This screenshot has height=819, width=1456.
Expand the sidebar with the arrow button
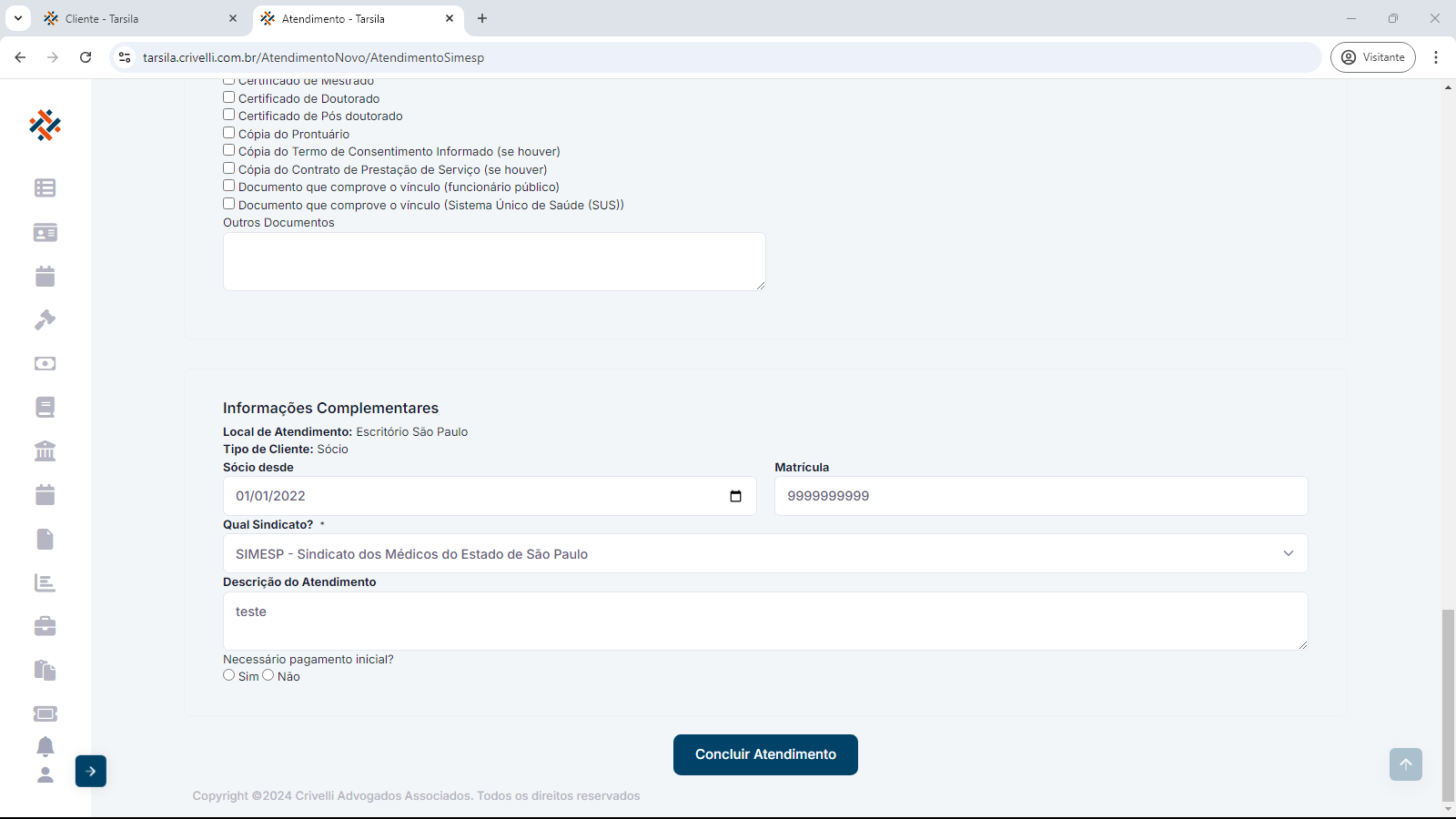pyautogui.click(x=91, y=771)
